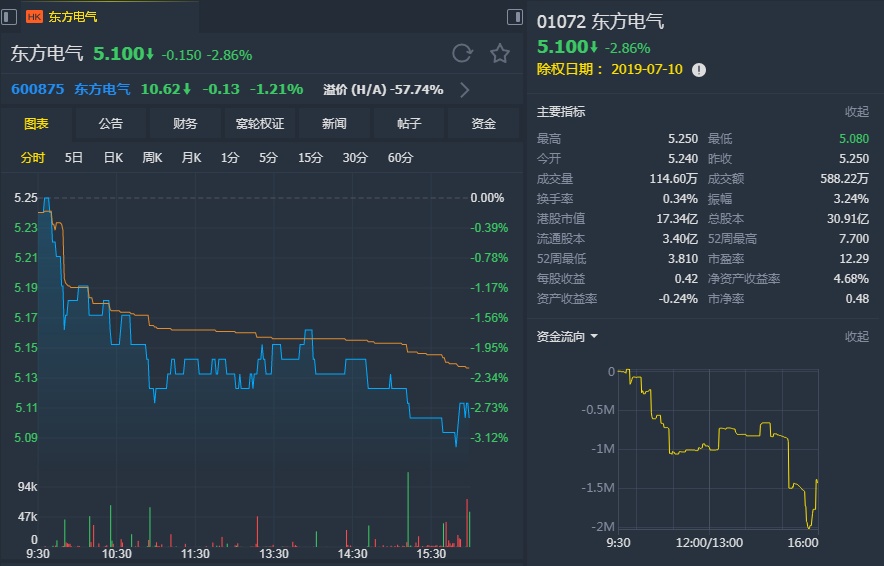Viewport: 884px width, 566px height.
Task: Open the 600875 A-share stock link
Action: pyautogui.click(x=38, y=89)
